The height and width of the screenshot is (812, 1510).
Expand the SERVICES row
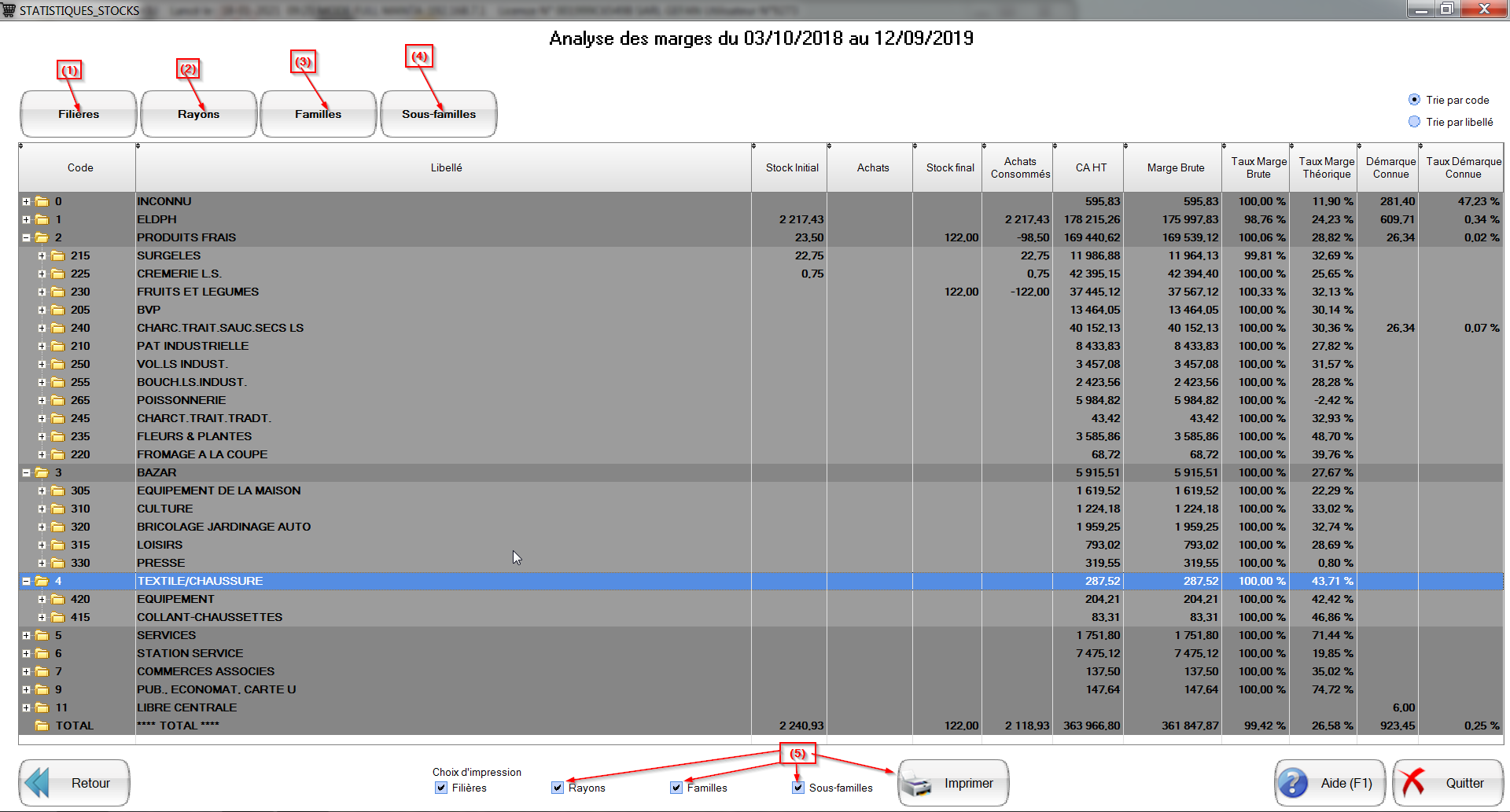[x=26, y=635]
